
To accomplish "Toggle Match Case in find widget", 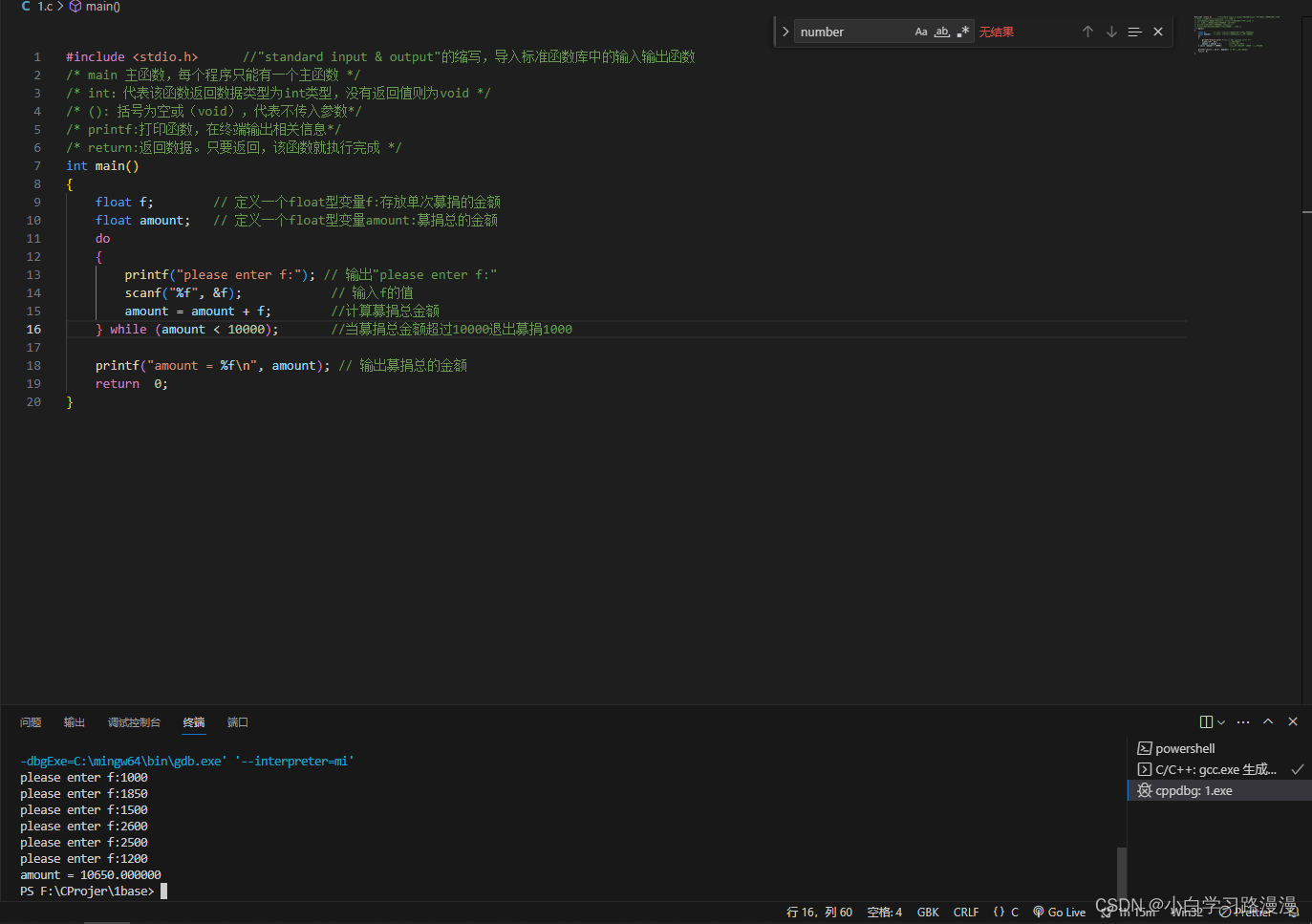I will 921,32.
